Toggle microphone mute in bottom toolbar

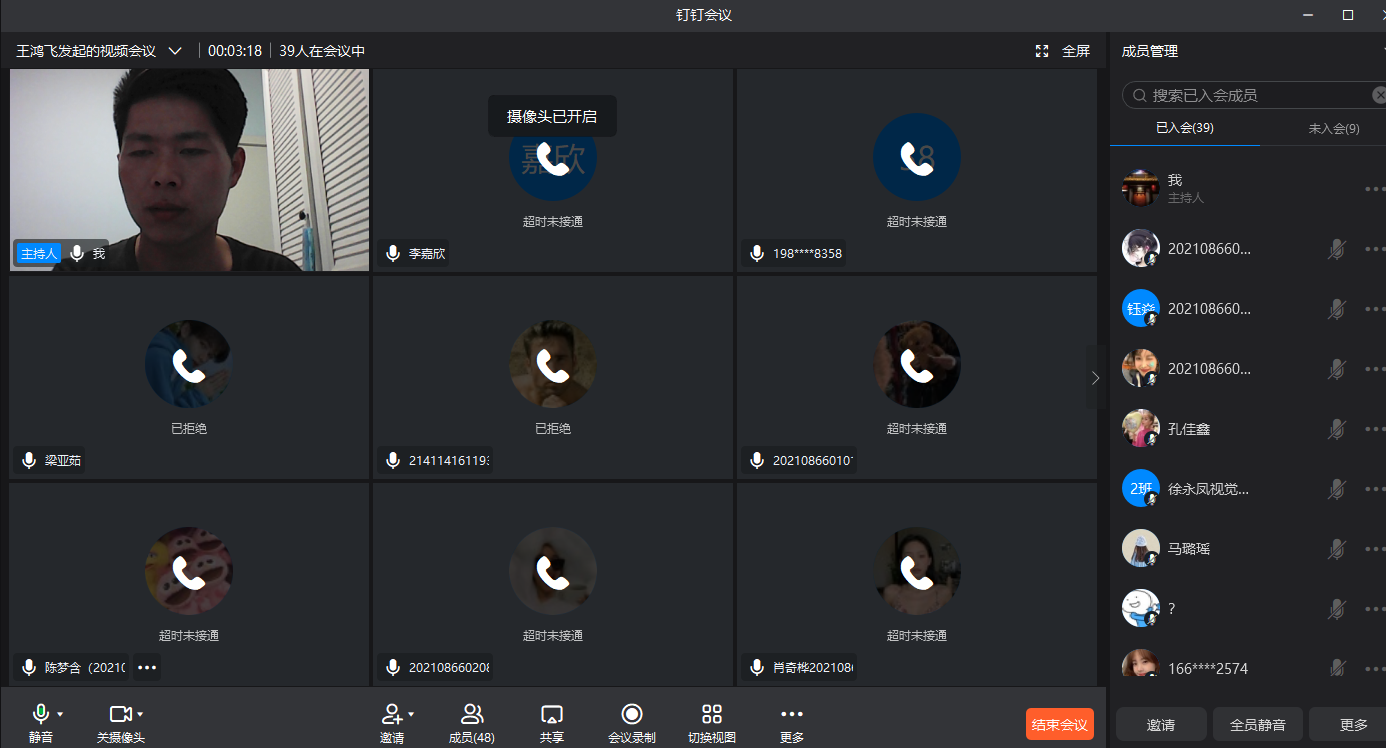(40, 714)
